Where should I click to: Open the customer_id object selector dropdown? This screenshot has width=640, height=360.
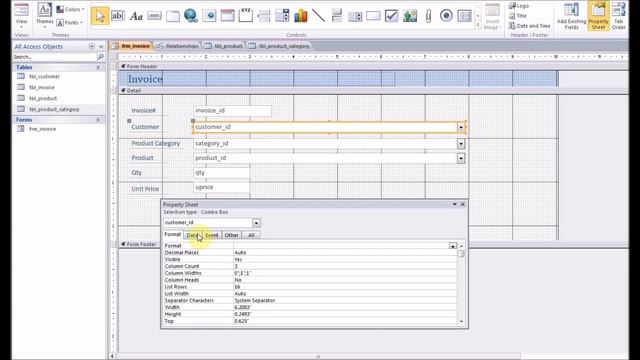pyautogui.click(x=256, y=223)
